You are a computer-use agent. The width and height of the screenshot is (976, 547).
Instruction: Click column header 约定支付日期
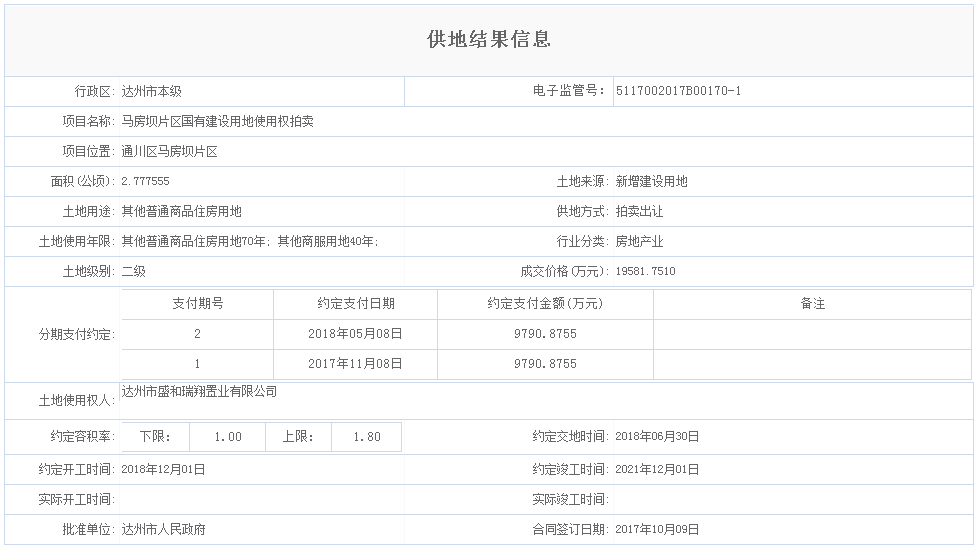coord(355,304)
